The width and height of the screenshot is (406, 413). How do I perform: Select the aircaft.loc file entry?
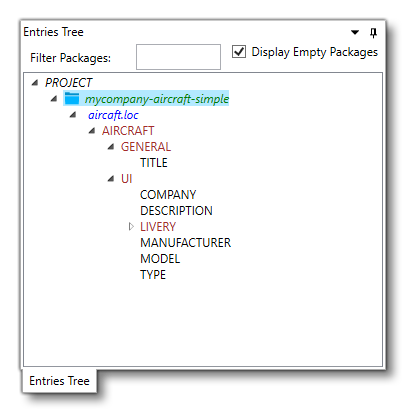113,115
